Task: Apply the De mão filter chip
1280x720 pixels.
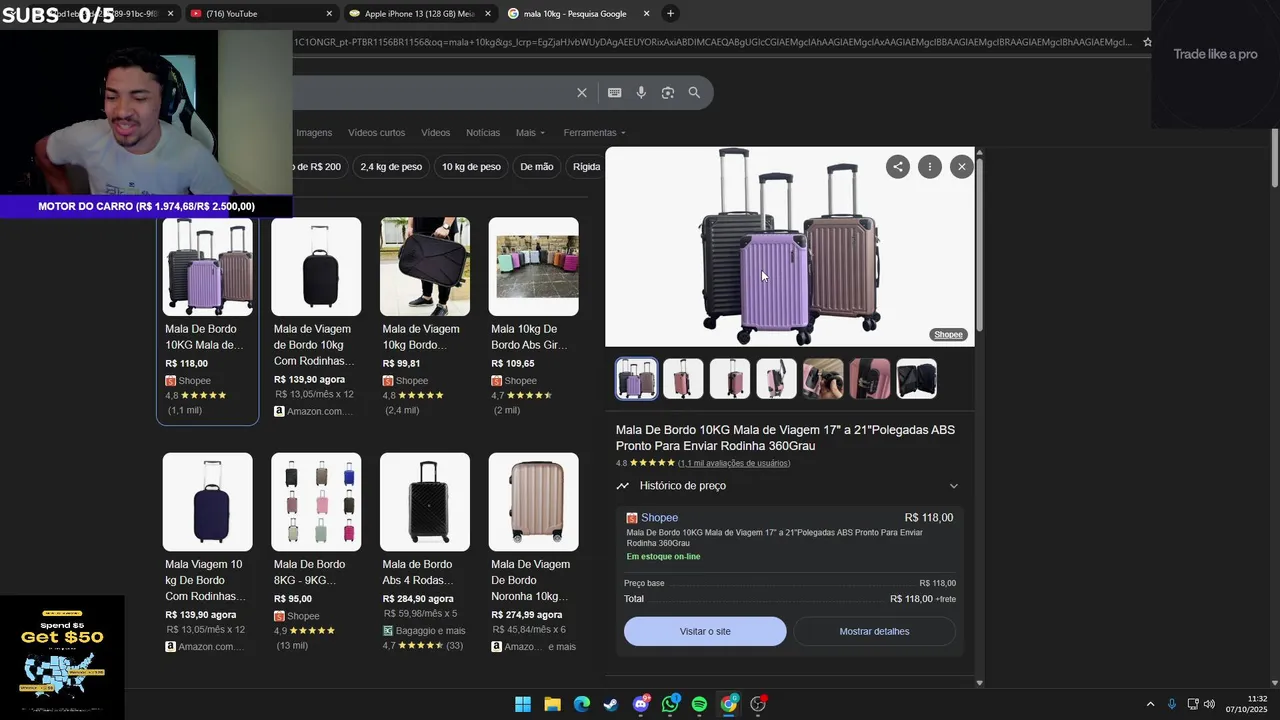Action: [537, 167]
